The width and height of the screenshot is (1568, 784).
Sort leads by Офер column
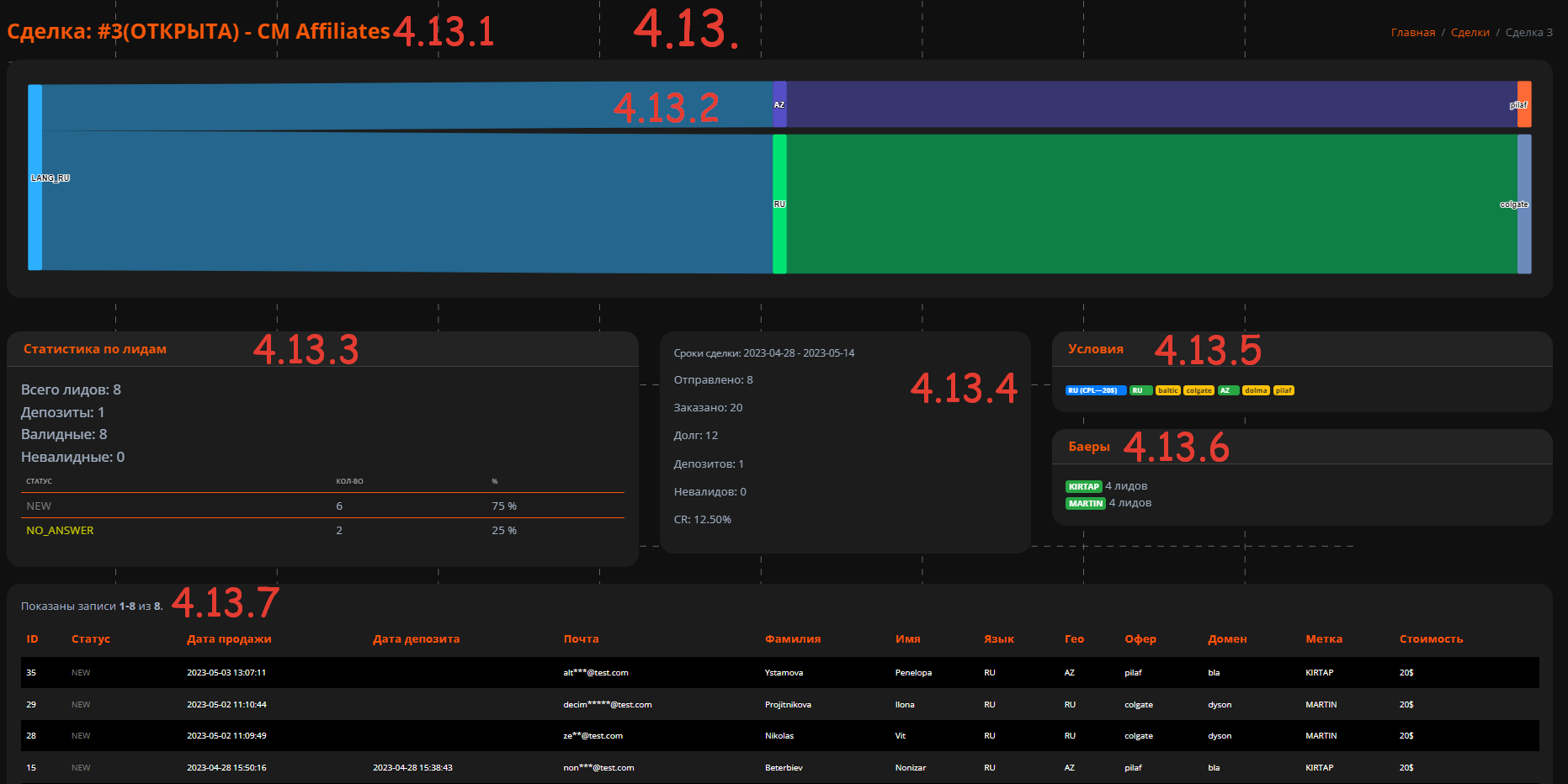point(1140,639)
